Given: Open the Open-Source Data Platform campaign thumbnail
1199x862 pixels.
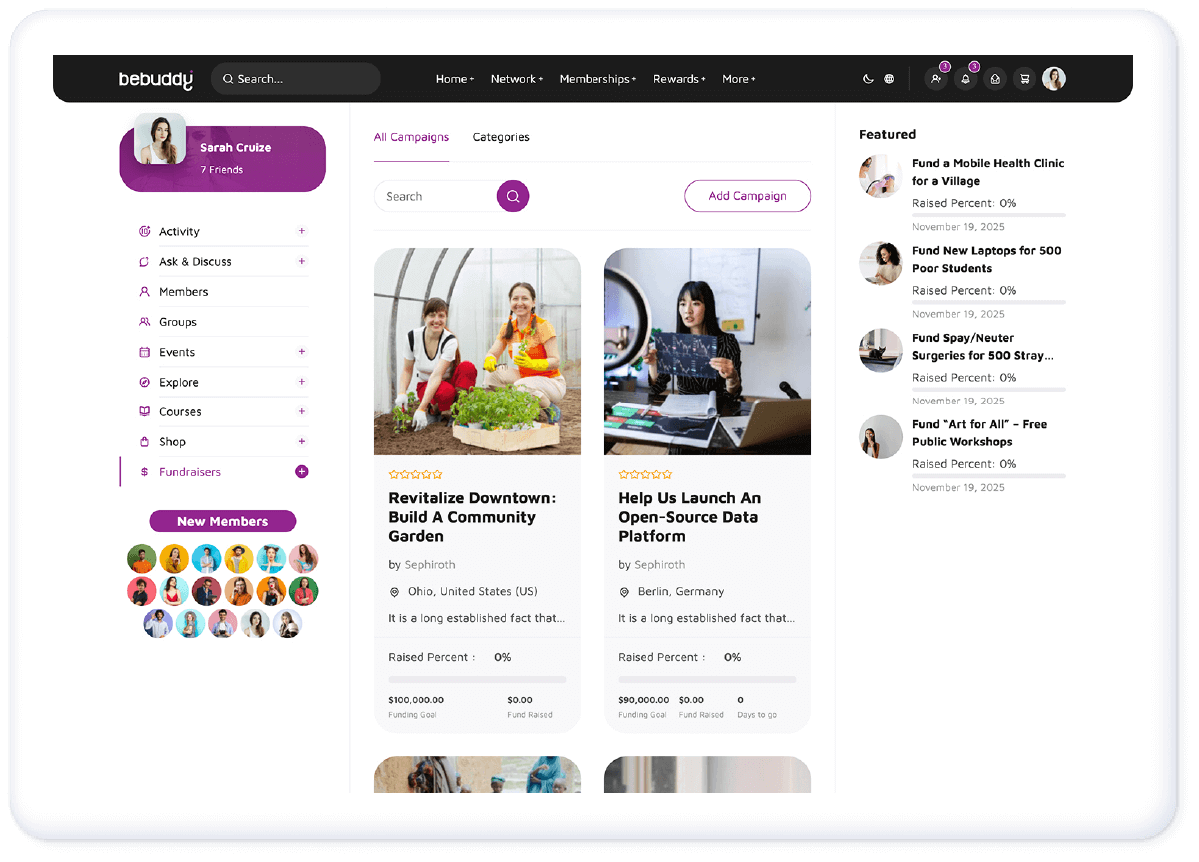Looking at the screenshot, I should click(707, 351).
